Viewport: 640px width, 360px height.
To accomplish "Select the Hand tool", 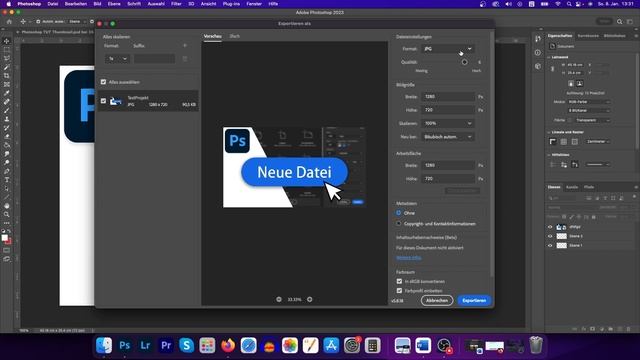I will 7,206.
